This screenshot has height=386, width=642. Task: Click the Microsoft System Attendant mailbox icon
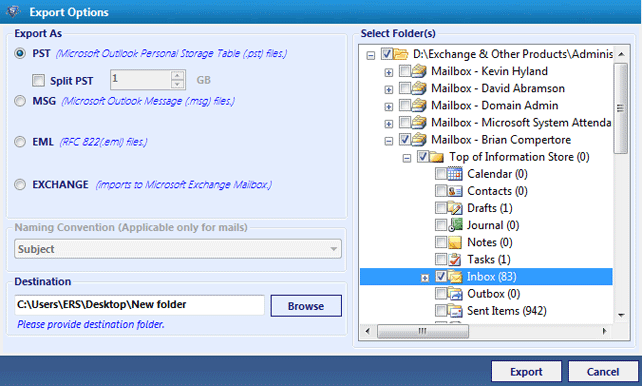(419, 122)
